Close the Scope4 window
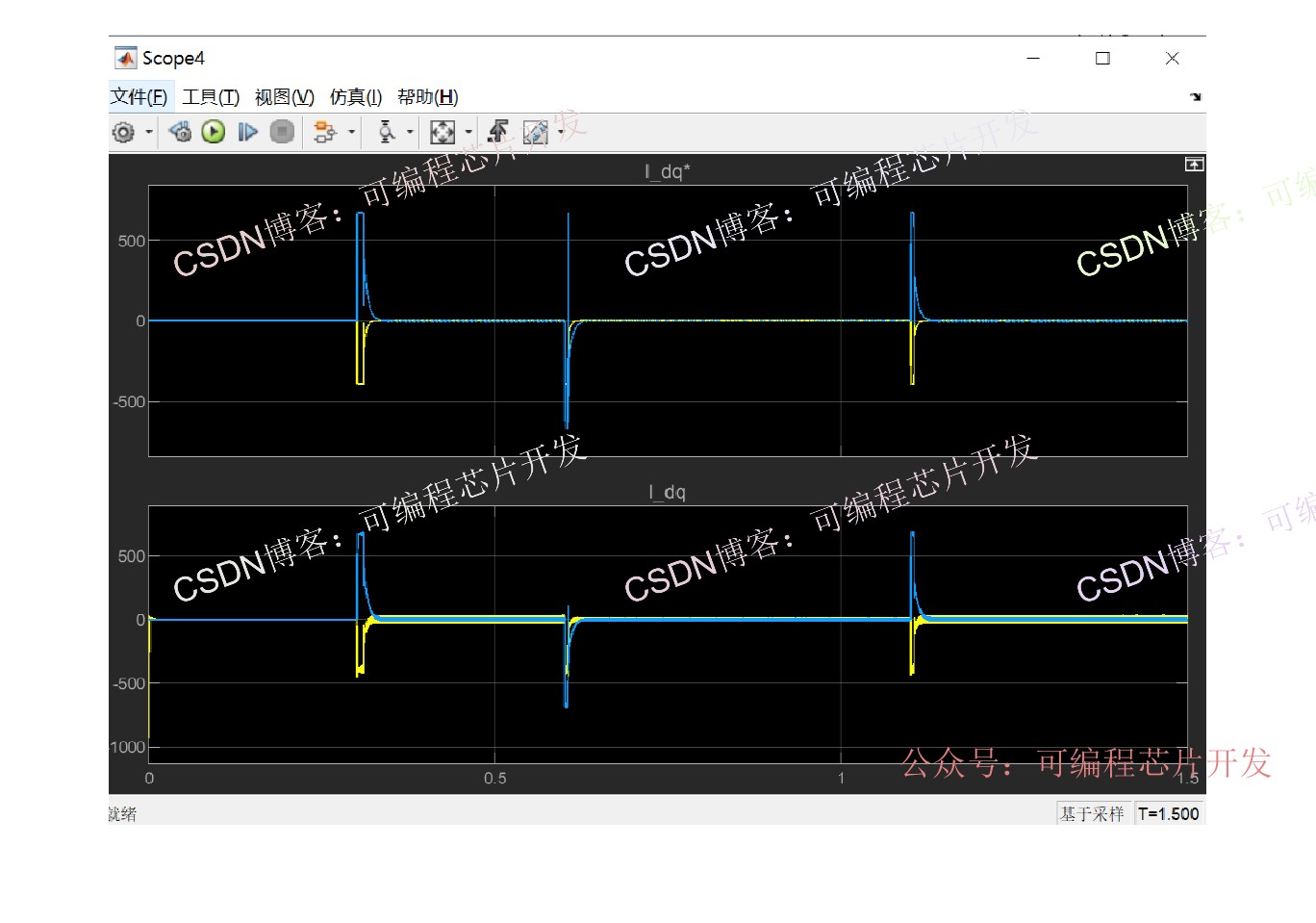Viewport: 1316px width, 923px height. click(1172, 58)
